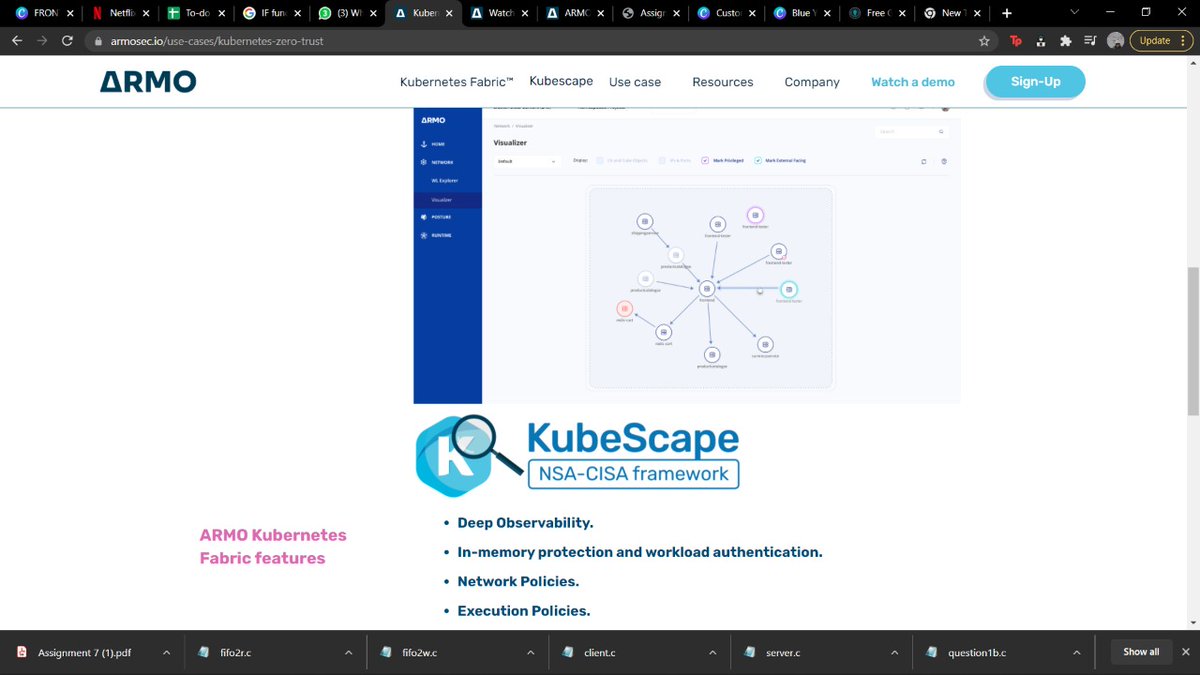This screenshot has width=1200, height=675.
Task: Expand options for the client.c download
Action: pos(713,652)
